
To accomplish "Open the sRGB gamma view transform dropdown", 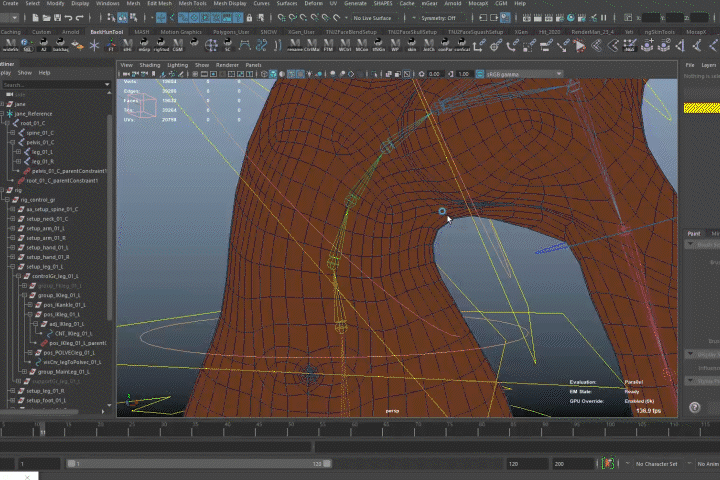I will [524, 74].
